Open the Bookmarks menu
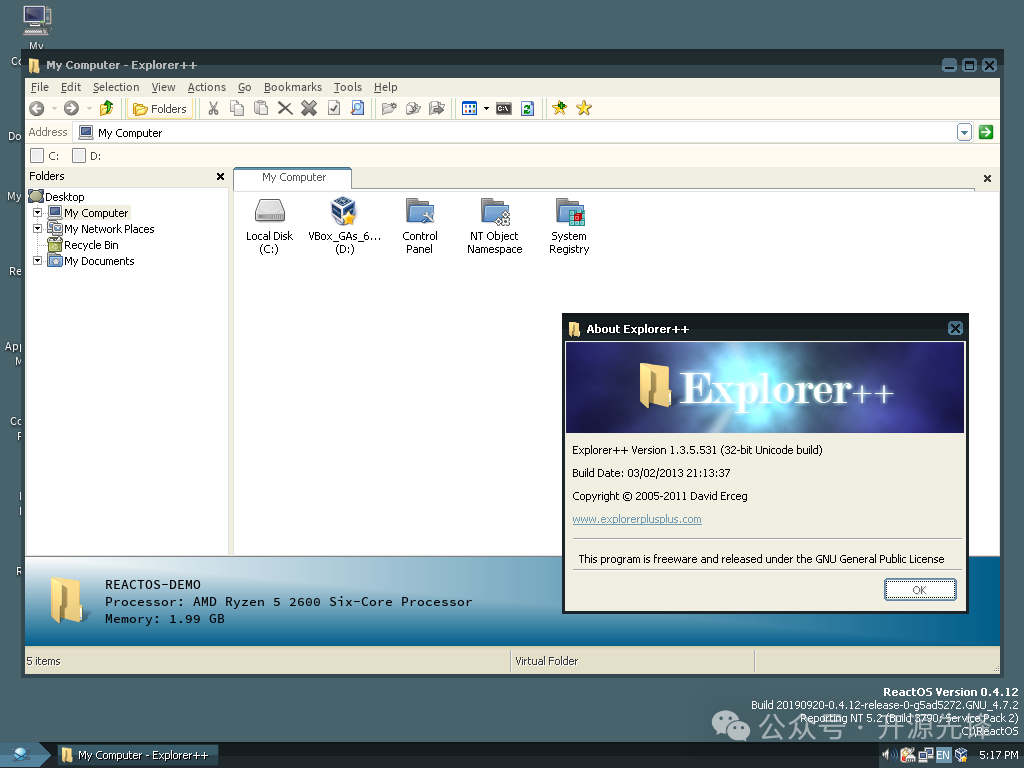This screenshot has height=768, width=1024. (x=293, y=87)
